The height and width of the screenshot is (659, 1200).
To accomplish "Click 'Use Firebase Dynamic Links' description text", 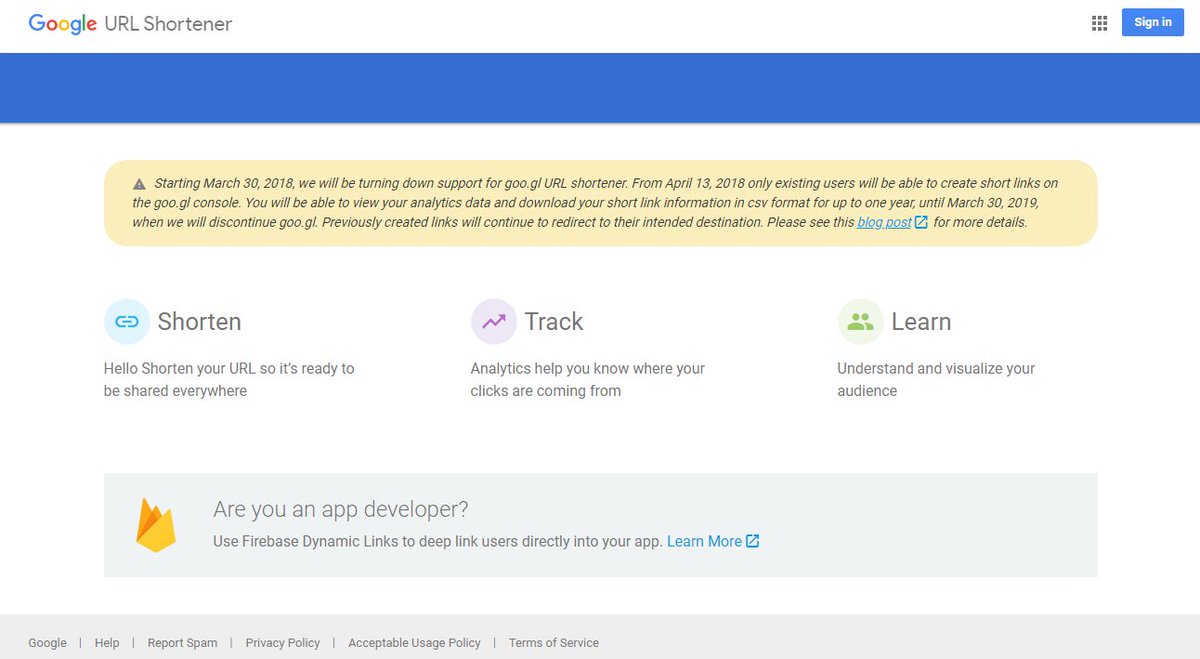I will point(438,541).
